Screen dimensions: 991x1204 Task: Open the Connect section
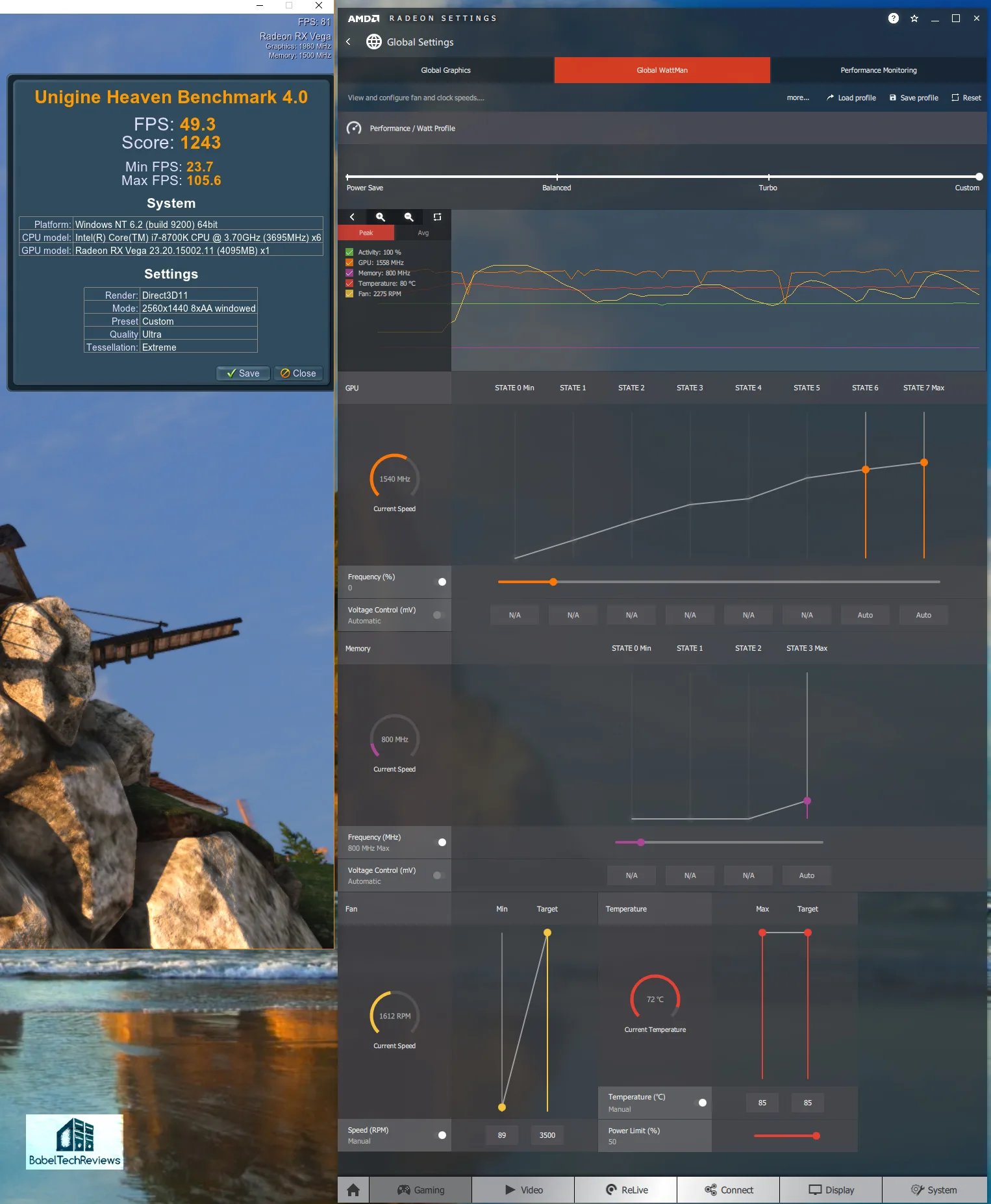pyautogui.click(x=729, y=1190)
